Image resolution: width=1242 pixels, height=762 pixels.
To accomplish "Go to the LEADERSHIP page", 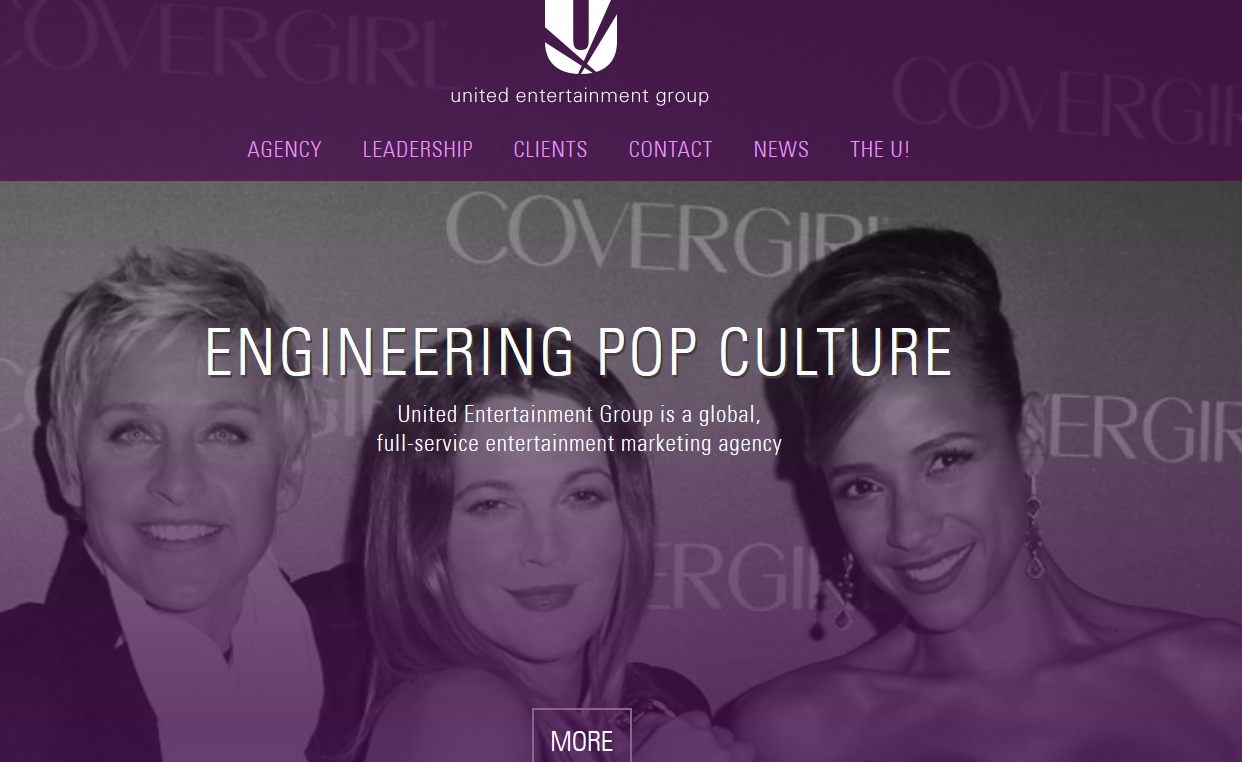I will click(x=418, y=150).
